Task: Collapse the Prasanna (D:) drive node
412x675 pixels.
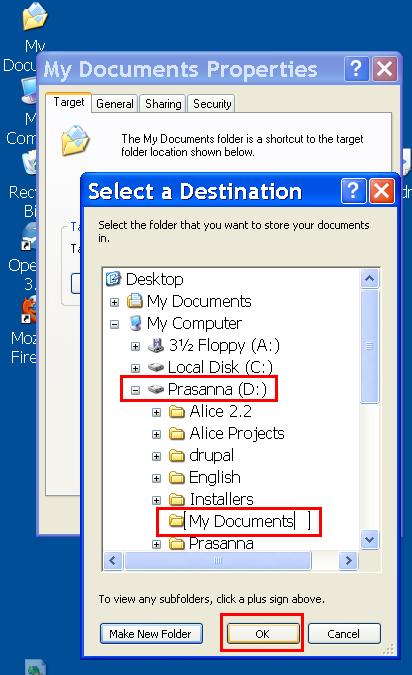Action: click(x=136, y=390)
